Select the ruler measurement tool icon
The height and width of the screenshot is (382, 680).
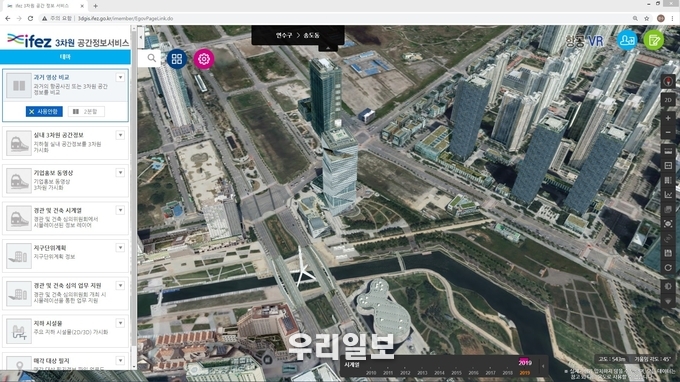point(668,151)
